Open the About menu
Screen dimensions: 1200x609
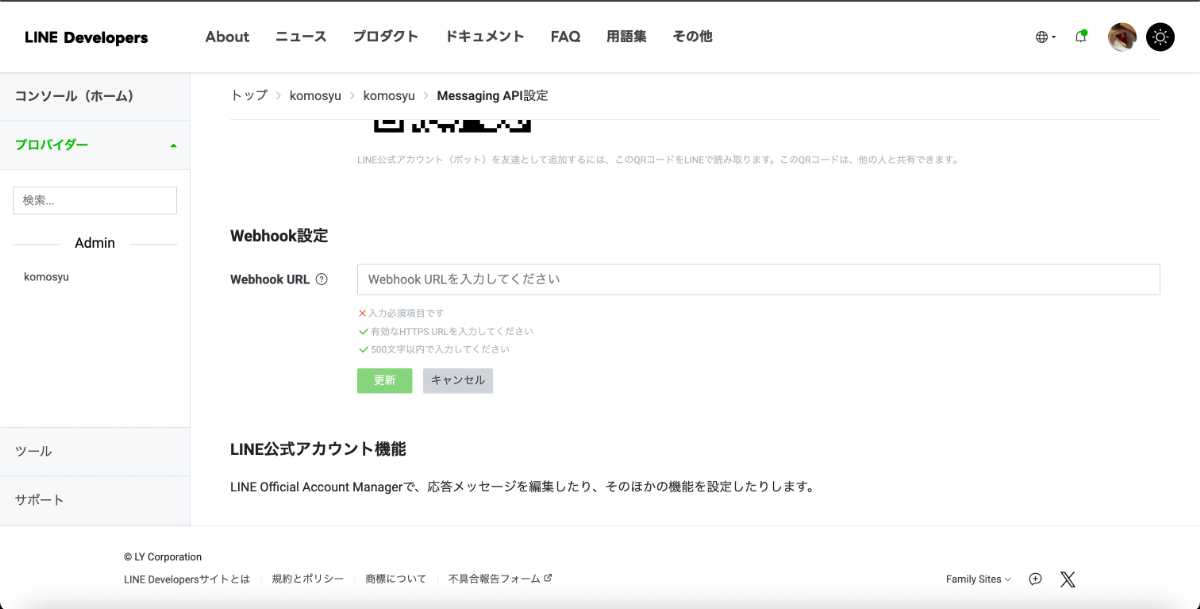(227, 37)
